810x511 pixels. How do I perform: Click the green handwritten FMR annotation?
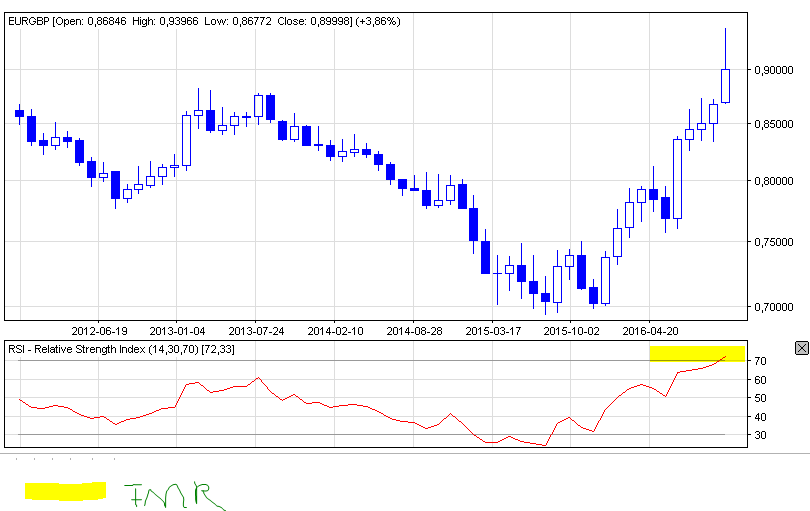click(172, 495)
